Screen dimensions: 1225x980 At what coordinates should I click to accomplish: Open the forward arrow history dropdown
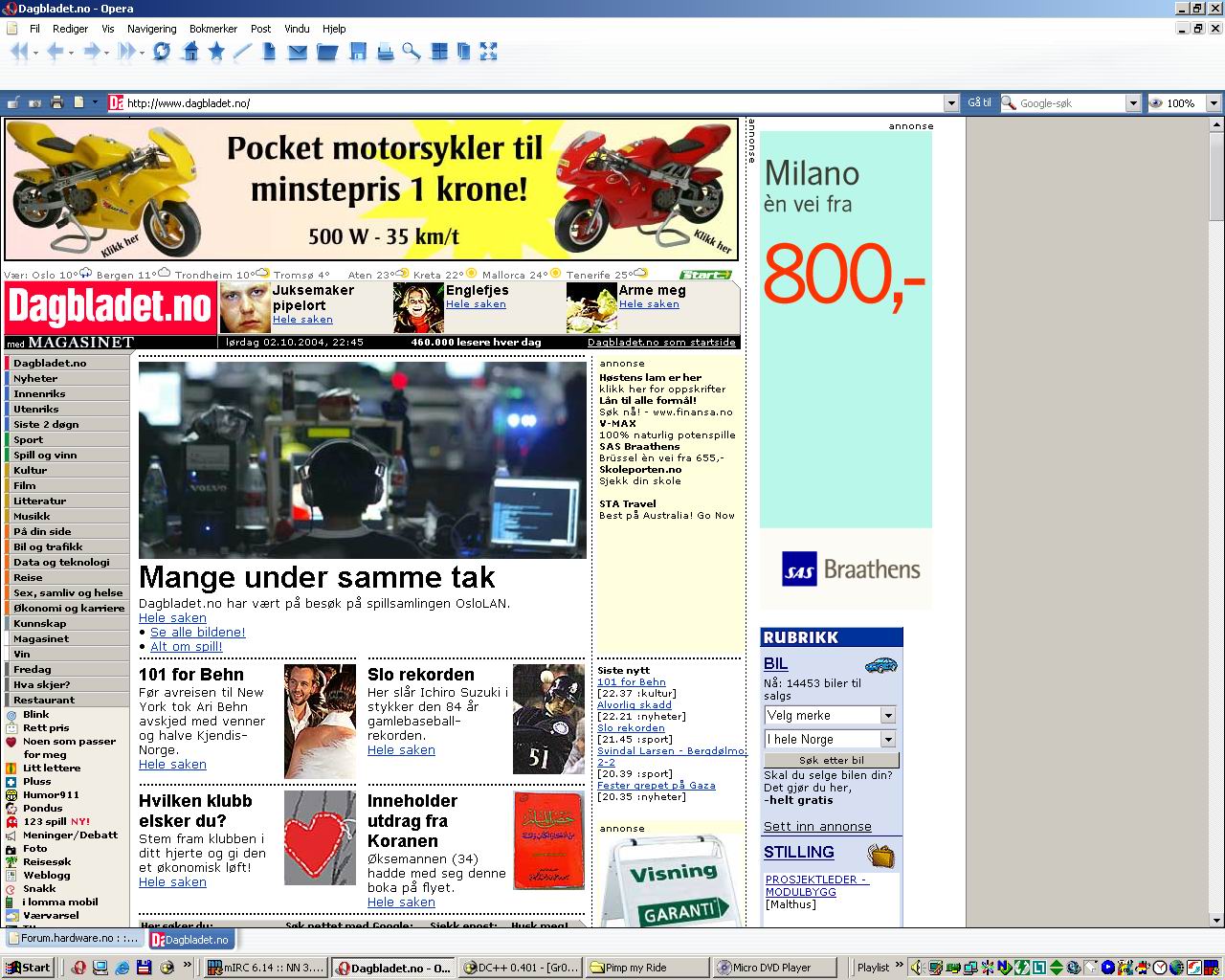[x=106, y=53]
